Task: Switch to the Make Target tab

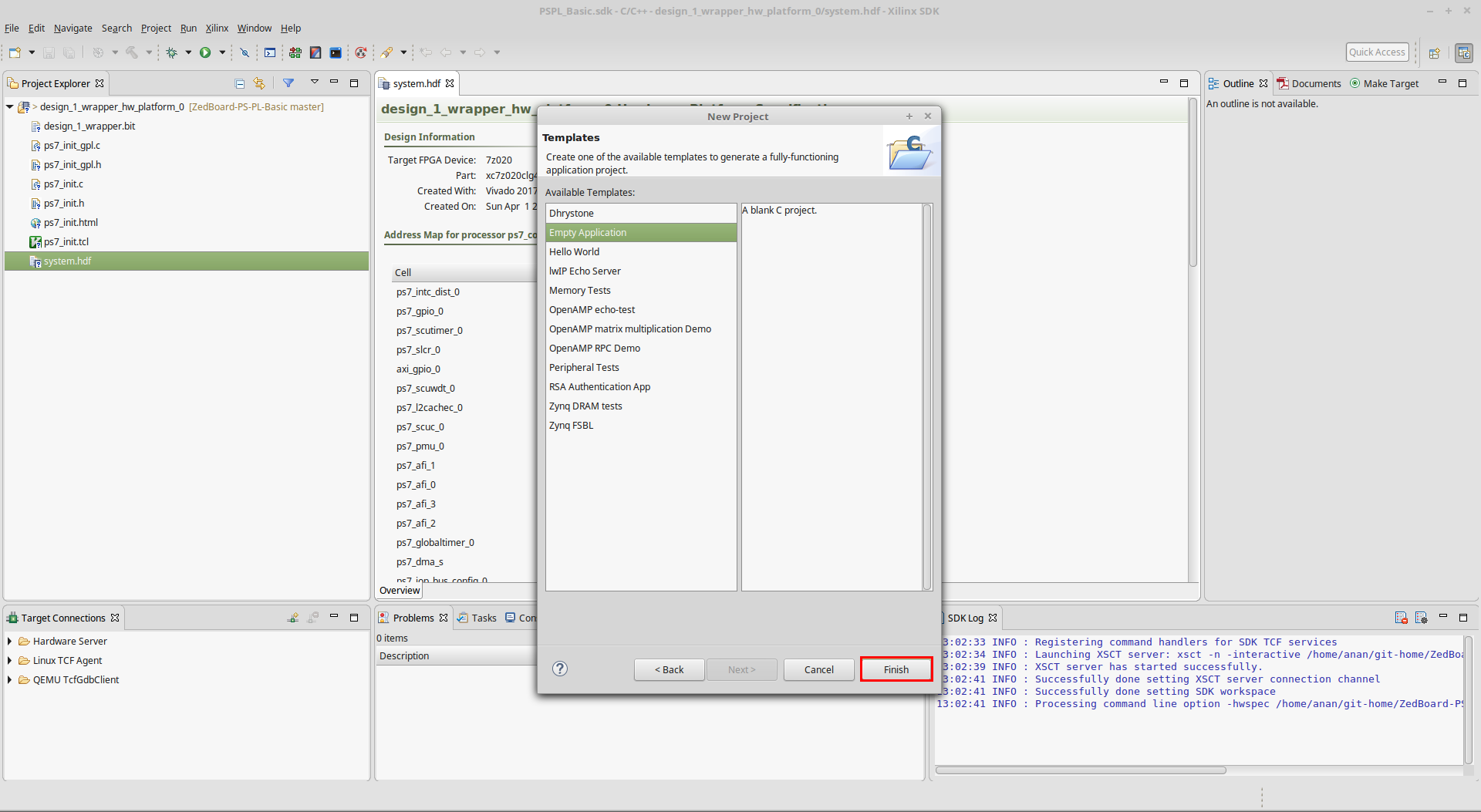Action: point(1385,83)
